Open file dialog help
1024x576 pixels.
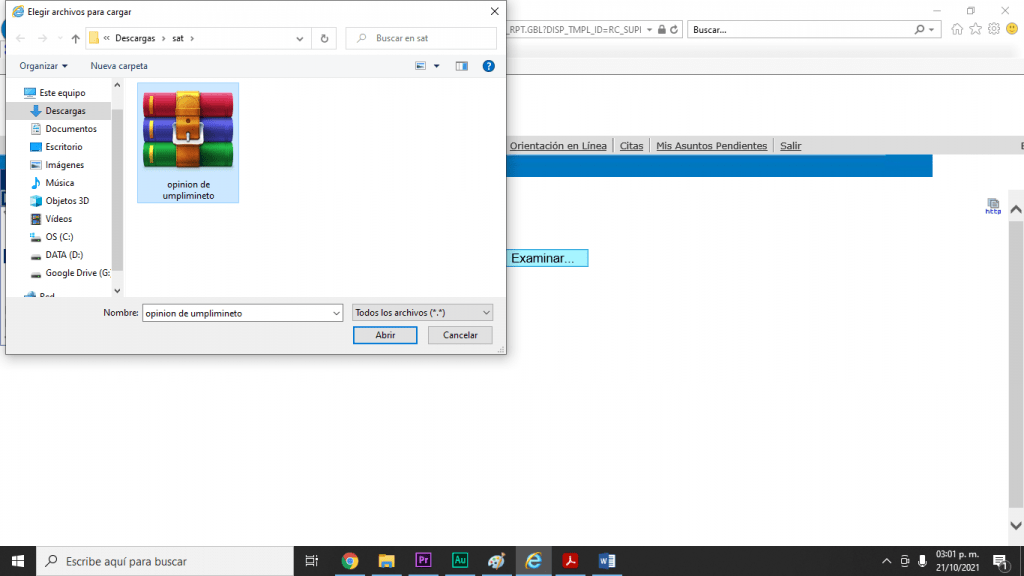[488, 66]
